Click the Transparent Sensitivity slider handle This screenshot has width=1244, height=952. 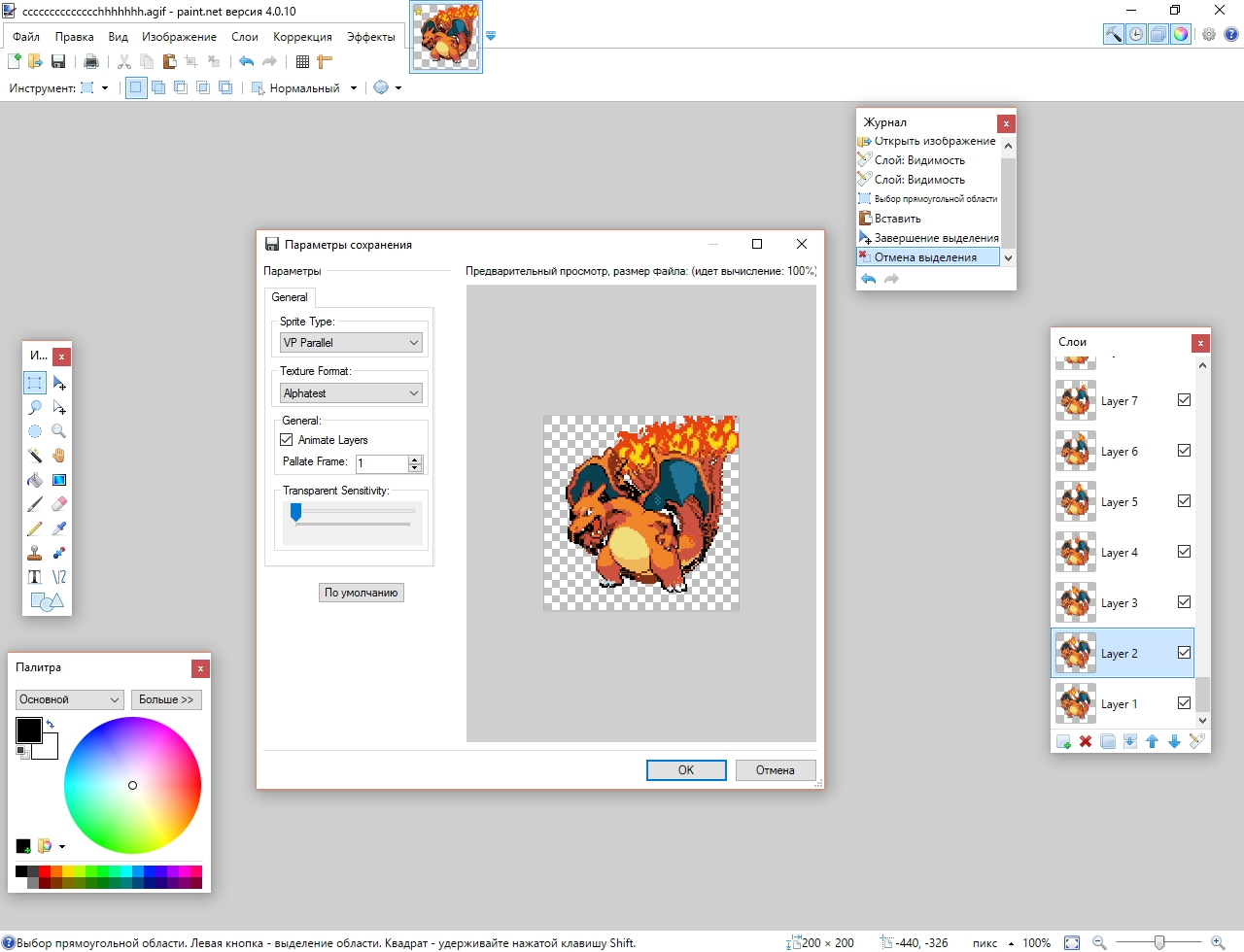[296, 512]
